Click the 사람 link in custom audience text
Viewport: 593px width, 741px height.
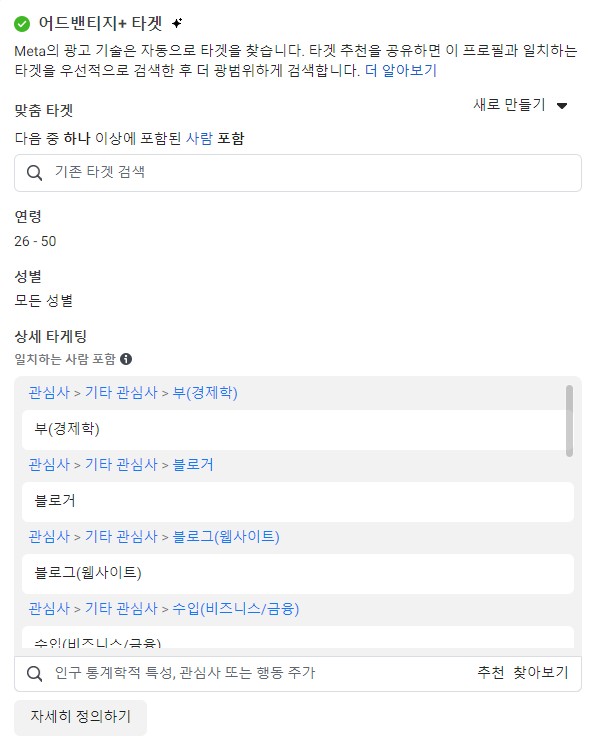199,138
